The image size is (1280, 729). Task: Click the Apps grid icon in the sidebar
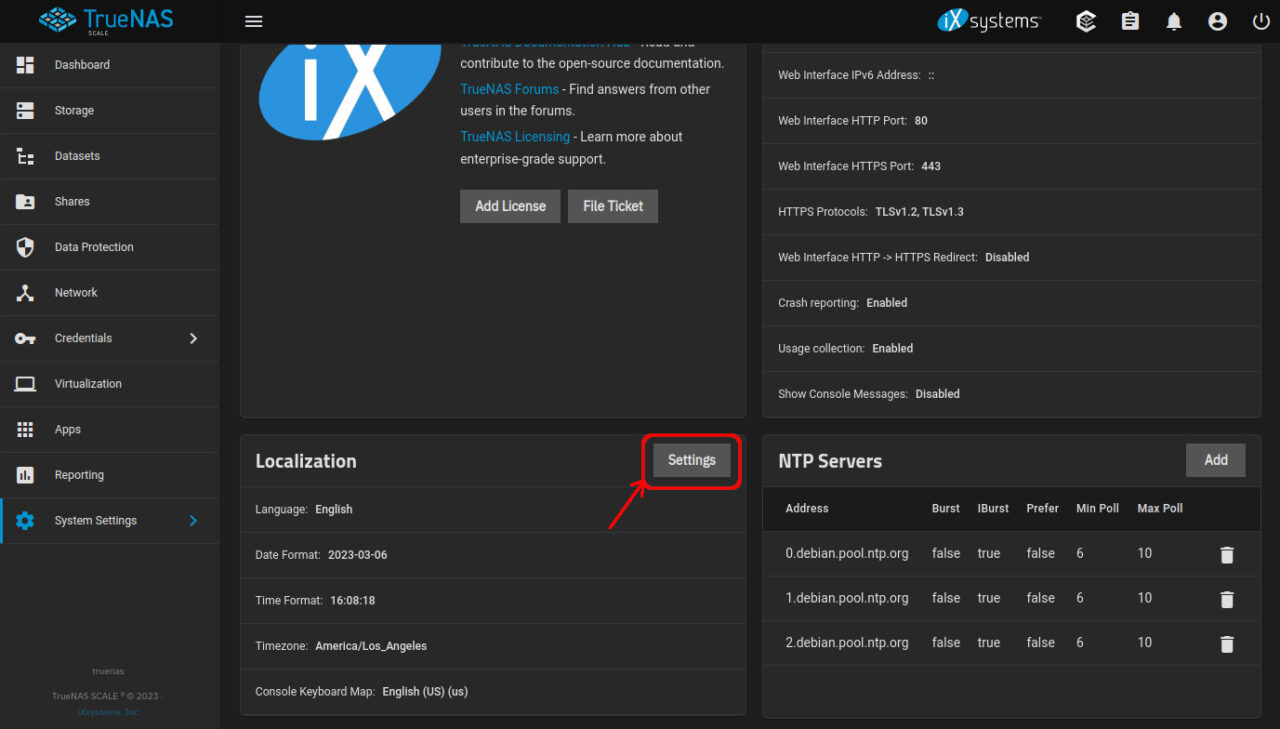(x=25, y=430)
